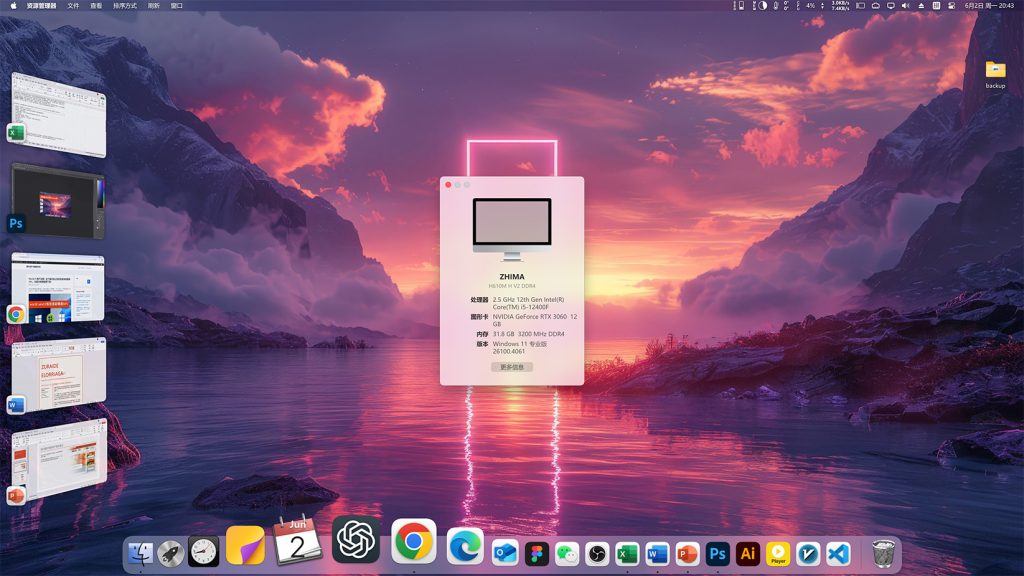Launch Adobe Illustrator from the dock
This screenshot has width=1024, height=576.
point(747,554)
